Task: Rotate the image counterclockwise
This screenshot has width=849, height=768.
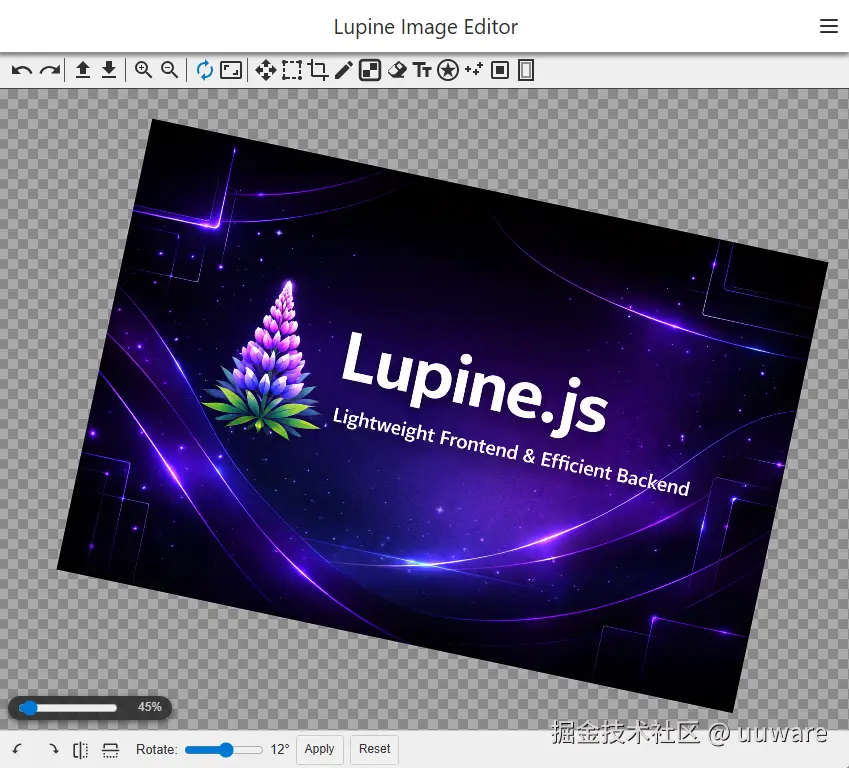Action: 16,749
